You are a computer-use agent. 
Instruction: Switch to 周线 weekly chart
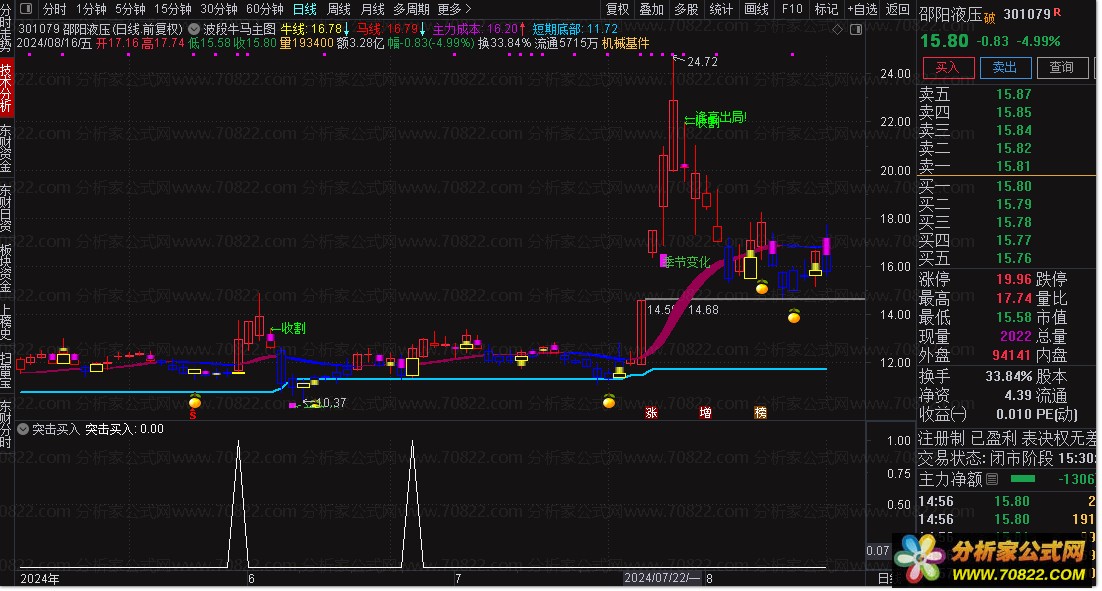(339, 9)
